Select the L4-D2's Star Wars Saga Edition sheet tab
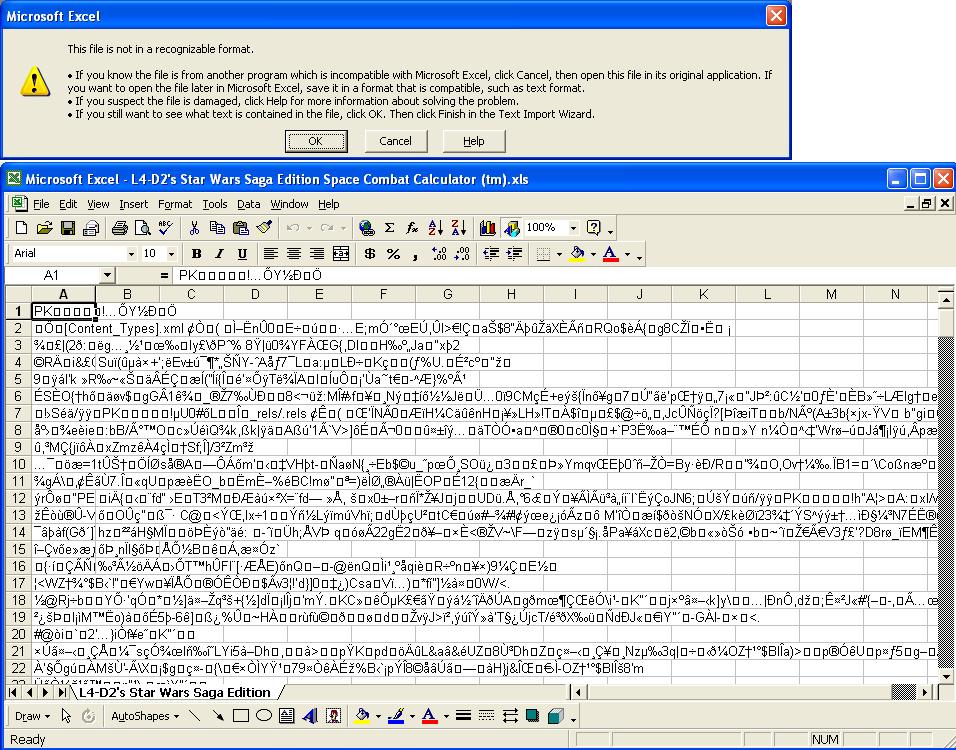The height and width of the screenshot is (750, 956). click(175, 693)
